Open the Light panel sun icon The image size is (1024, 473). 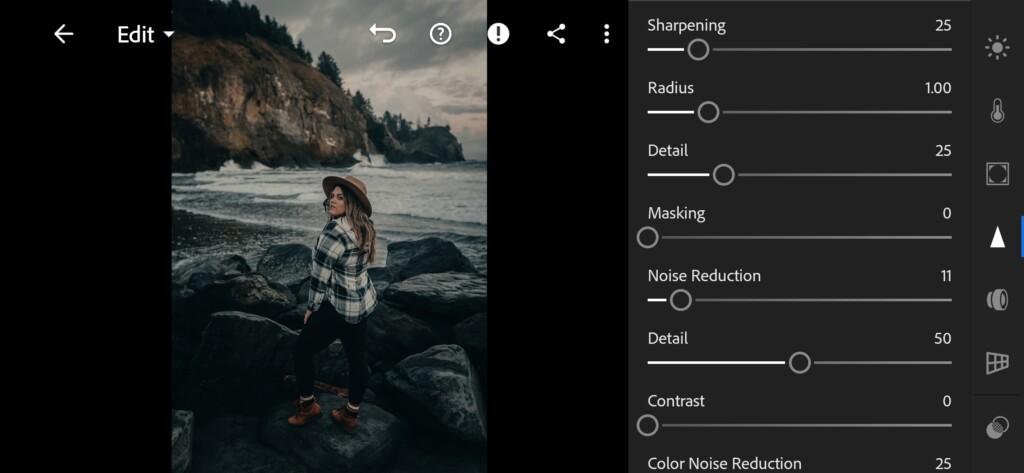997,48
